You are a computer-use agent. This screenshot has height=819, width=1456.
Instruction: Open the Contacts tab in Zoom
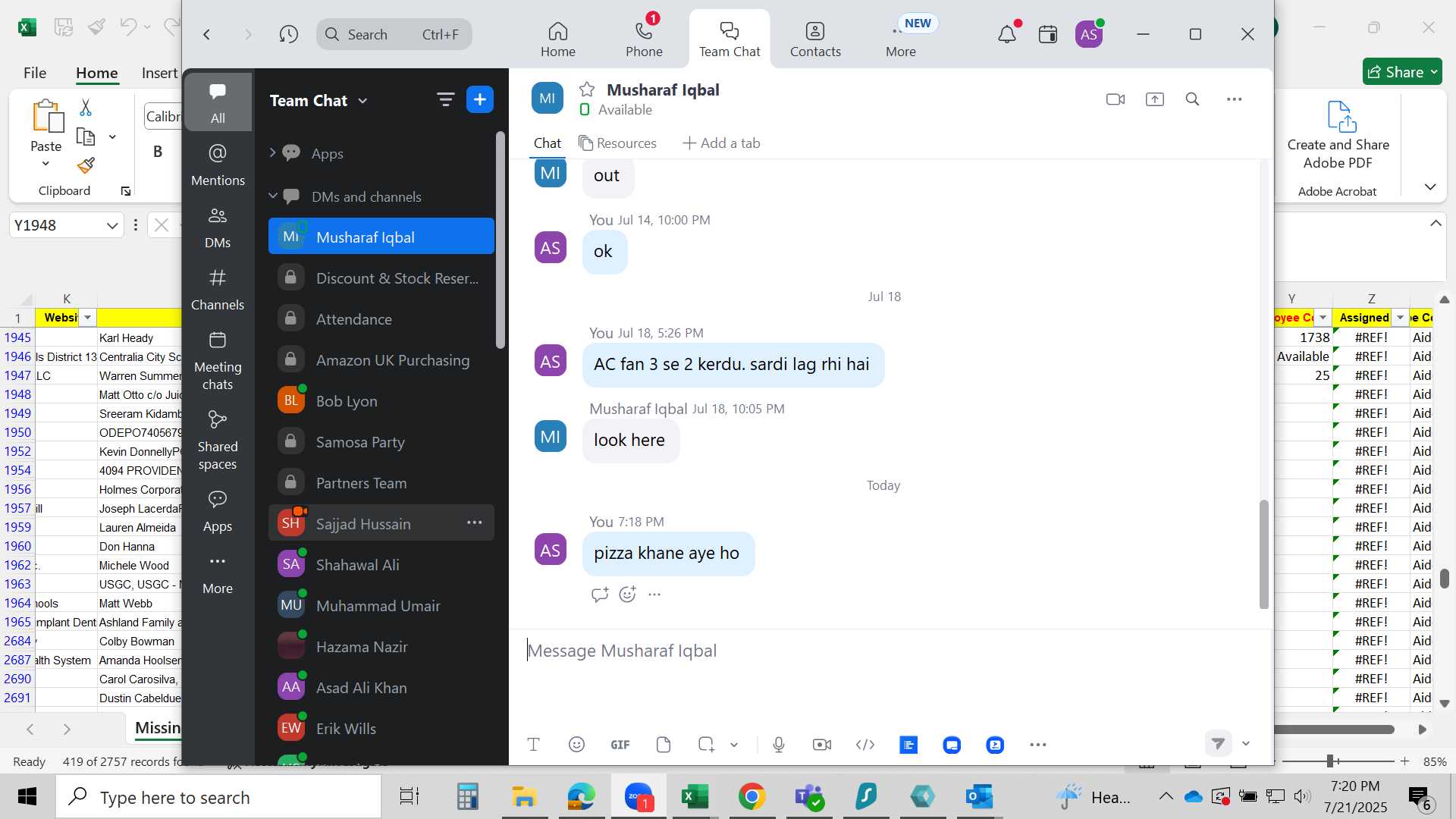click(815, 39)
